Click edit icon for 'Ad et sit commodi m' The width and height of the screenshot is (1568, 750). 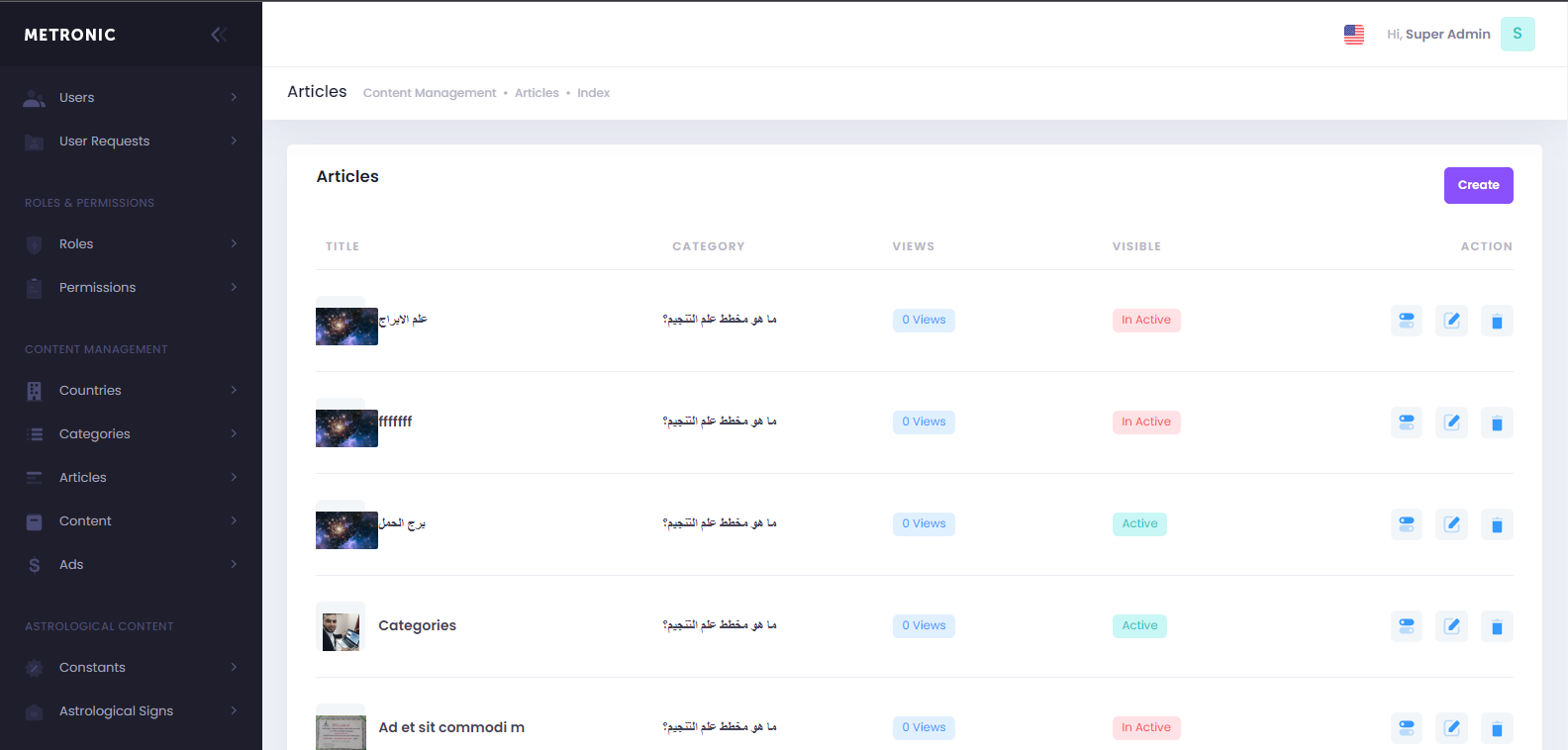tap(1451, 728)
